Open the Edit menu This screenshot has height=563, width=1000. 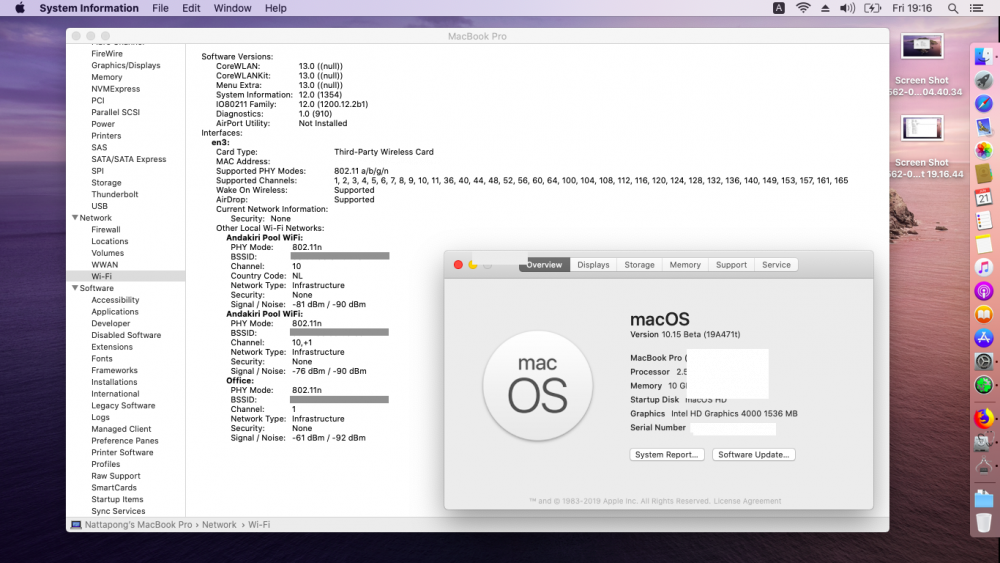(191, 8)
